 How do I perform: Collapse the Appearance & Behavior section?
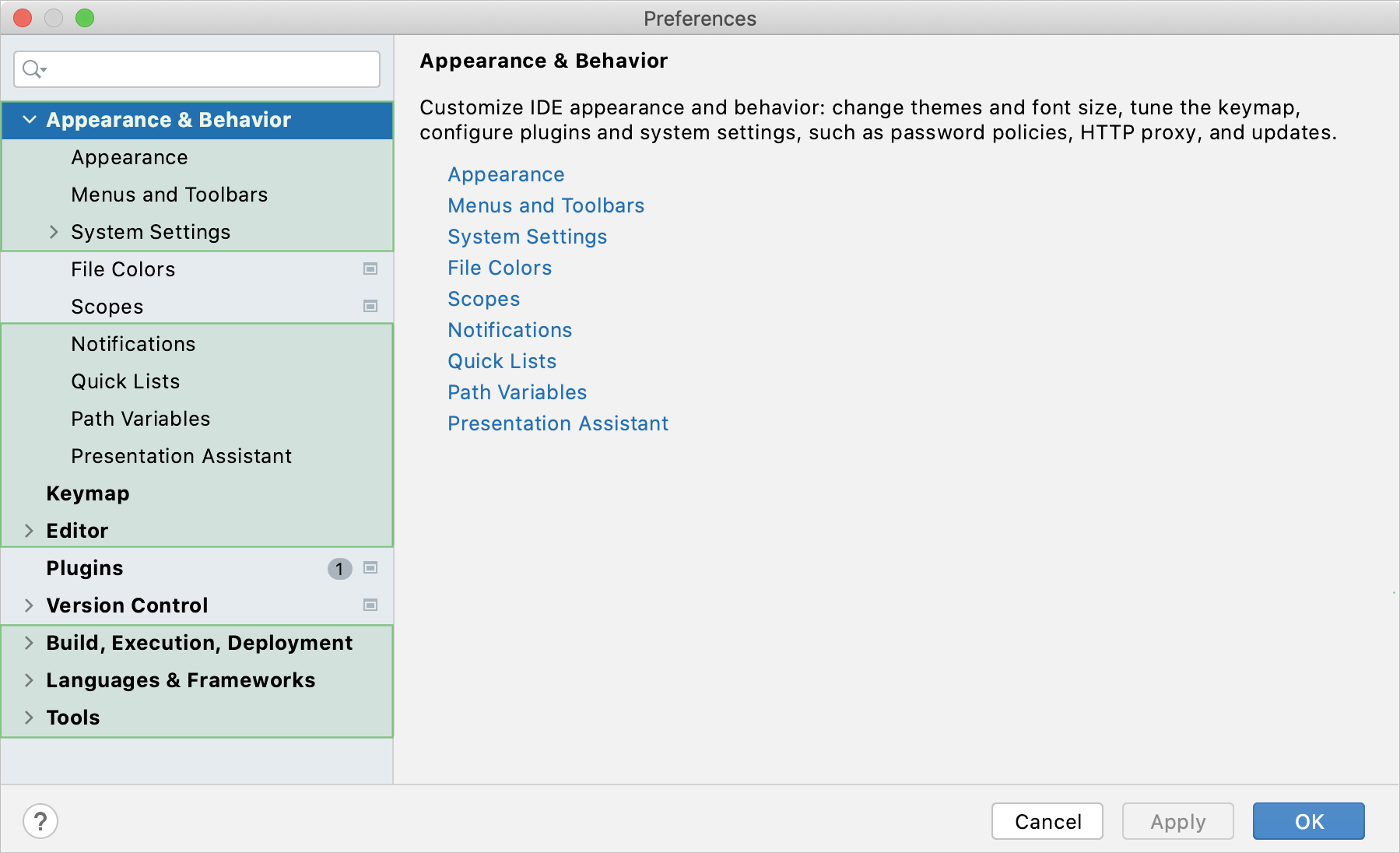[x=30, y=120]
